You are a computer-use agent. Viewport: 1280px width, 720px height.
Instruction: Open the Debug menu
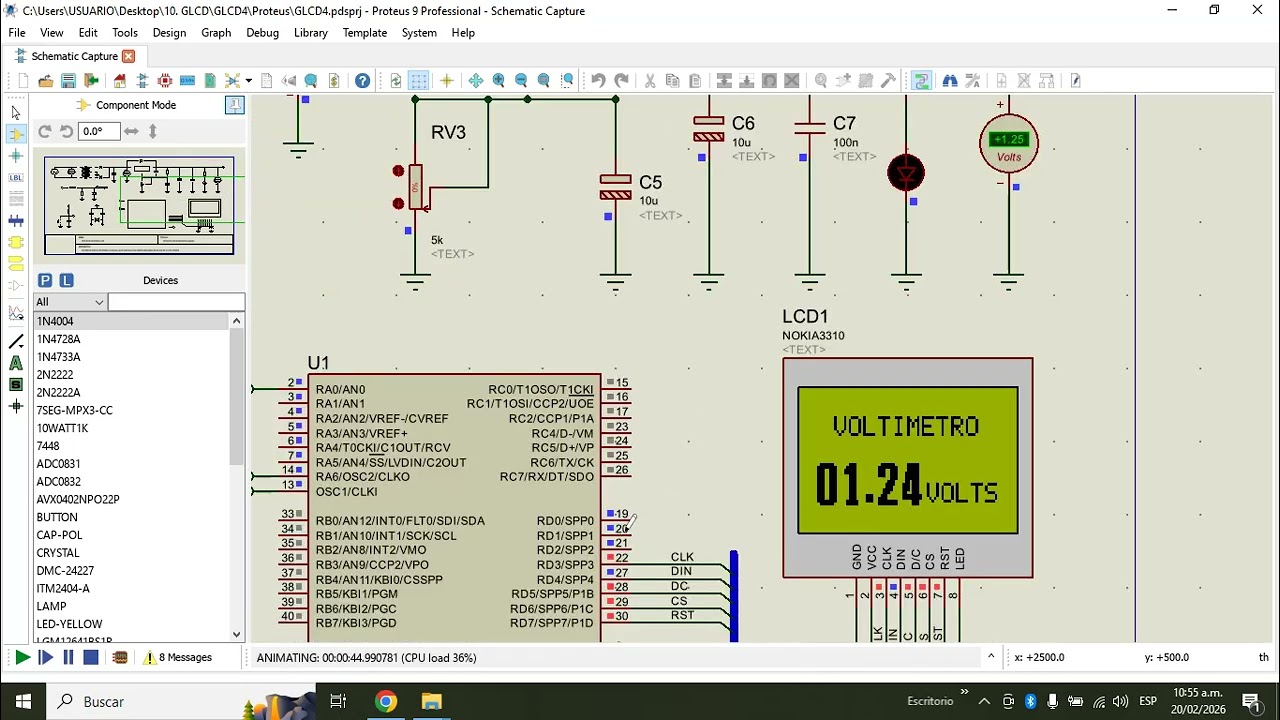262,33
